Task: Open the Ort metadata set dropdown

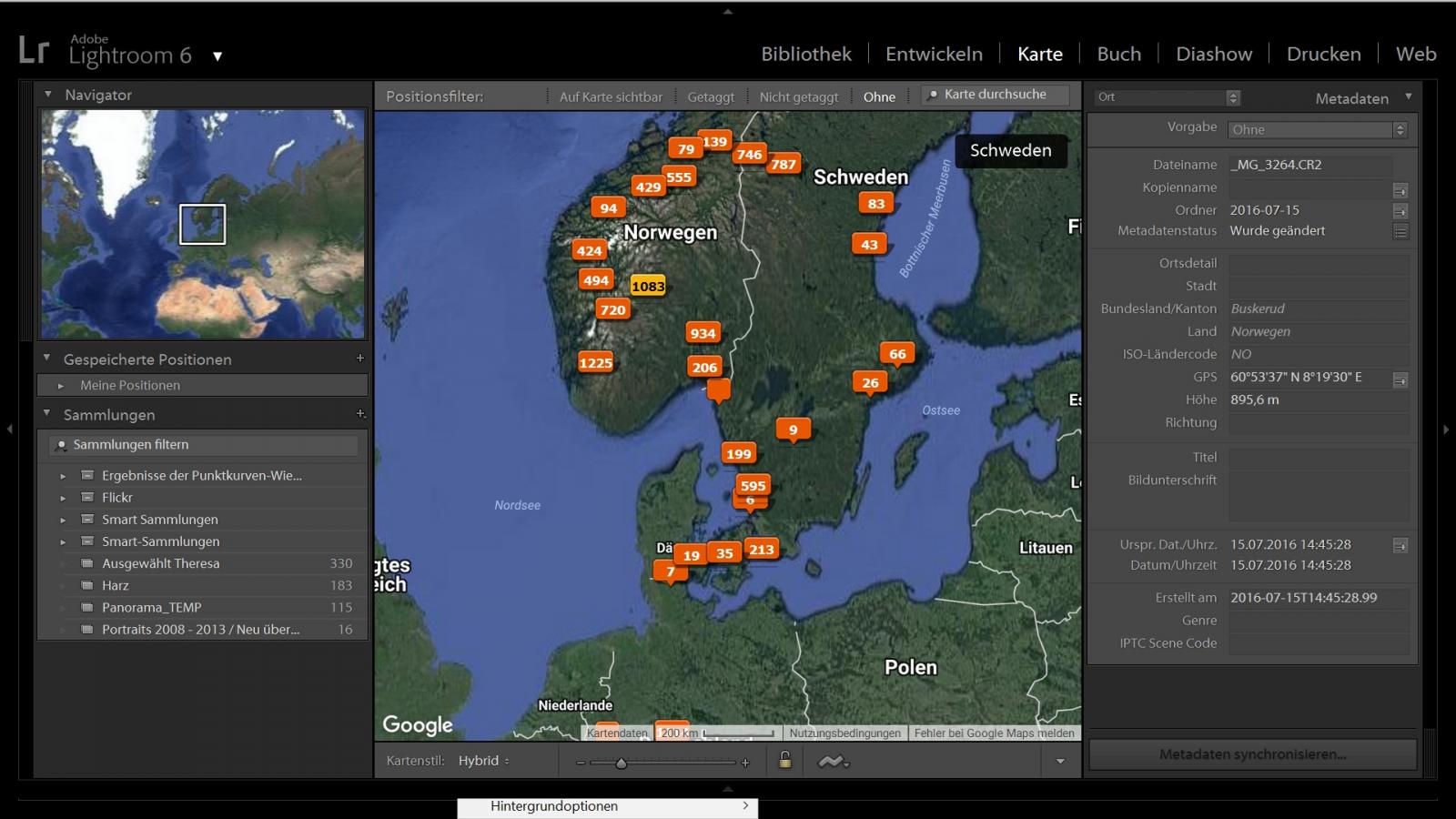Action: click(1168, 97)
